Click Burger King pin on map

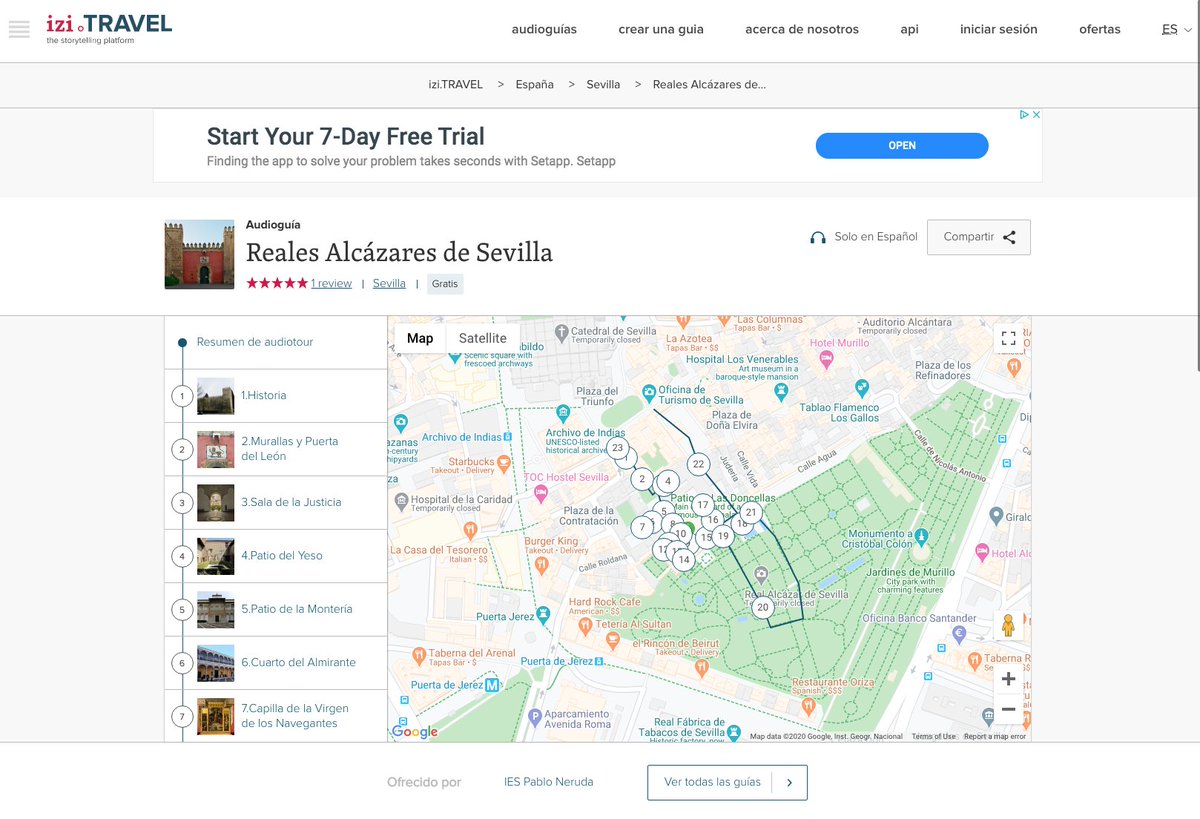pyautogui.click(x=542, y=565)
